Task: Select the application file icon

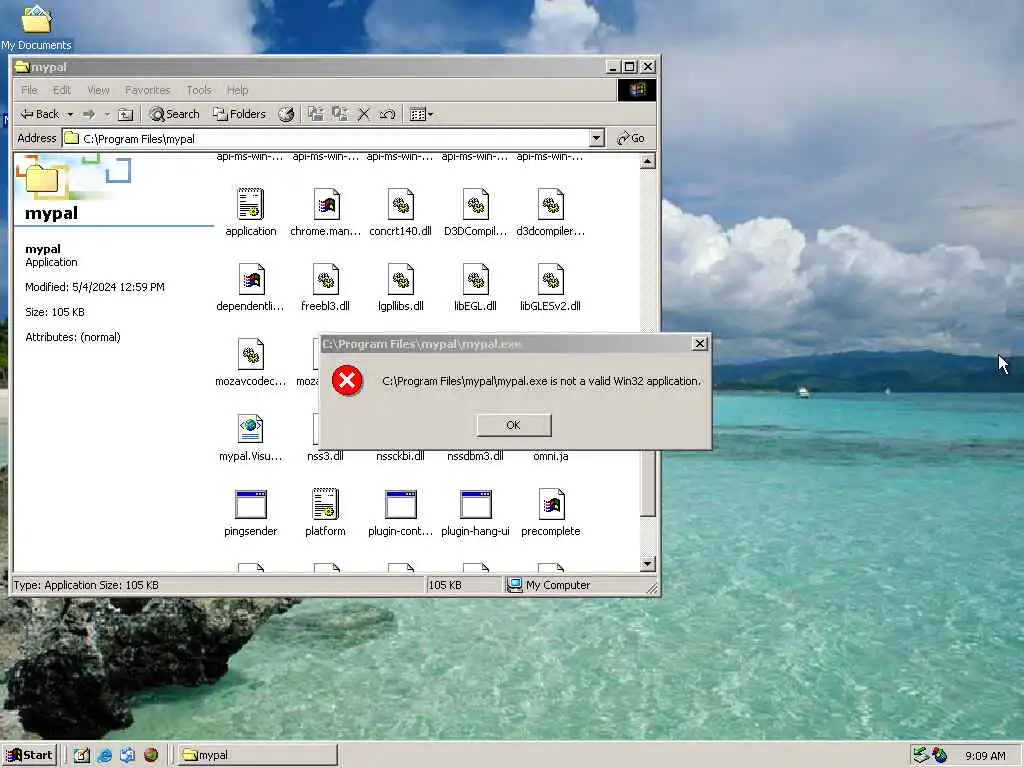Action: (x=251, y=204)
